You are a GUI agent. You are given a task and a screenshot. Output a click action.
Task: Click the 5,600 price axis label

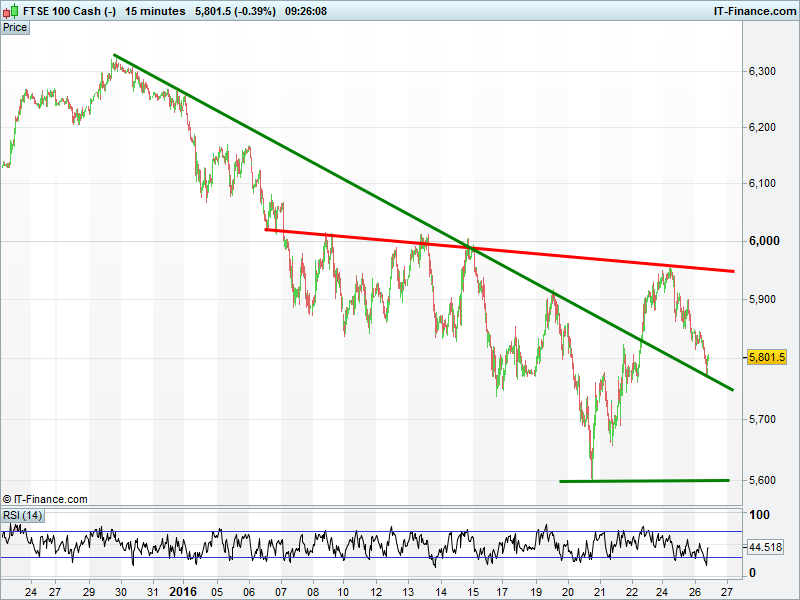click(x=762, y=480)
